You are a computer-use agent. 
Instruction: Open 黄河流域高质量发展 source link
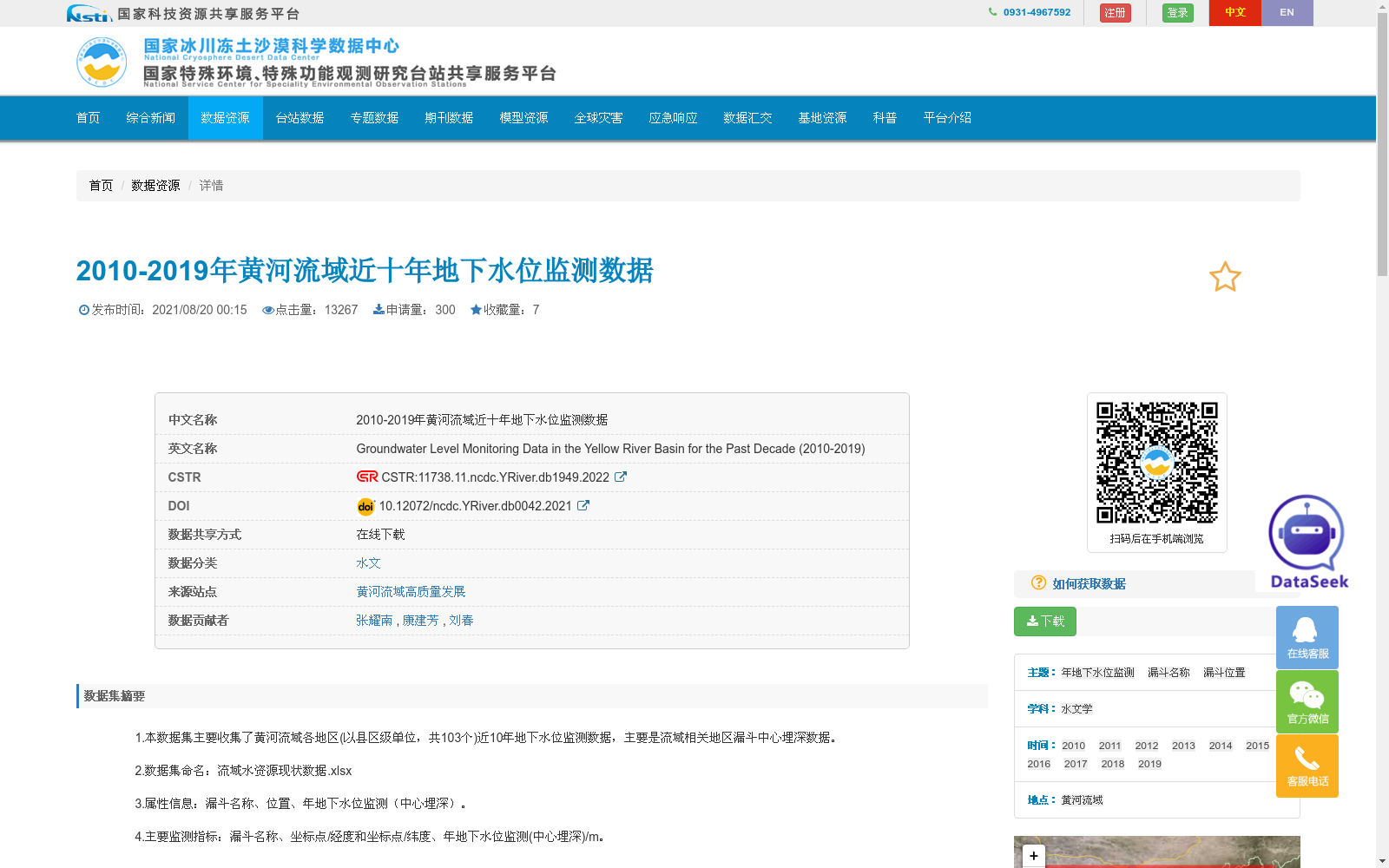point(411,592)
